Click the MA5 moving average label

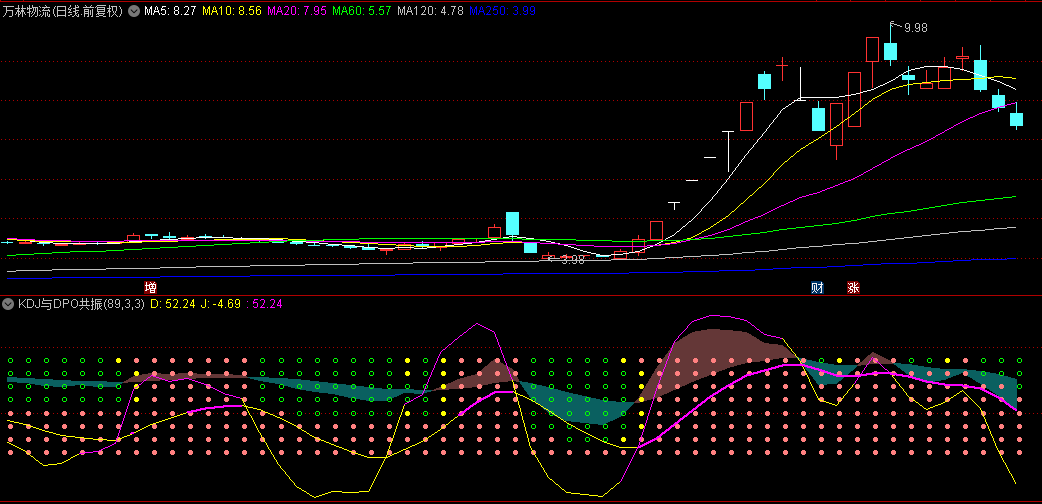169,12
